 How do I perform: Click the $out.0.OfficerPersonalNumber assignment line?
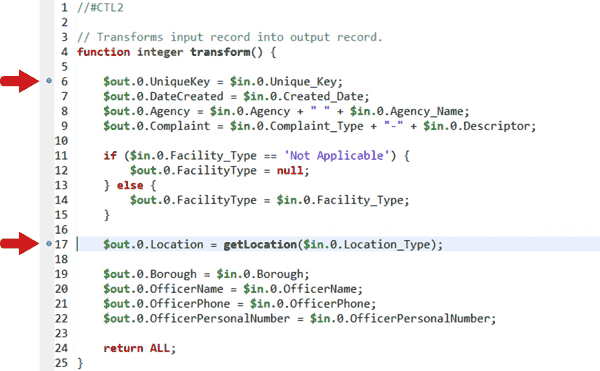pyautogui.click(x=299, y=319)
